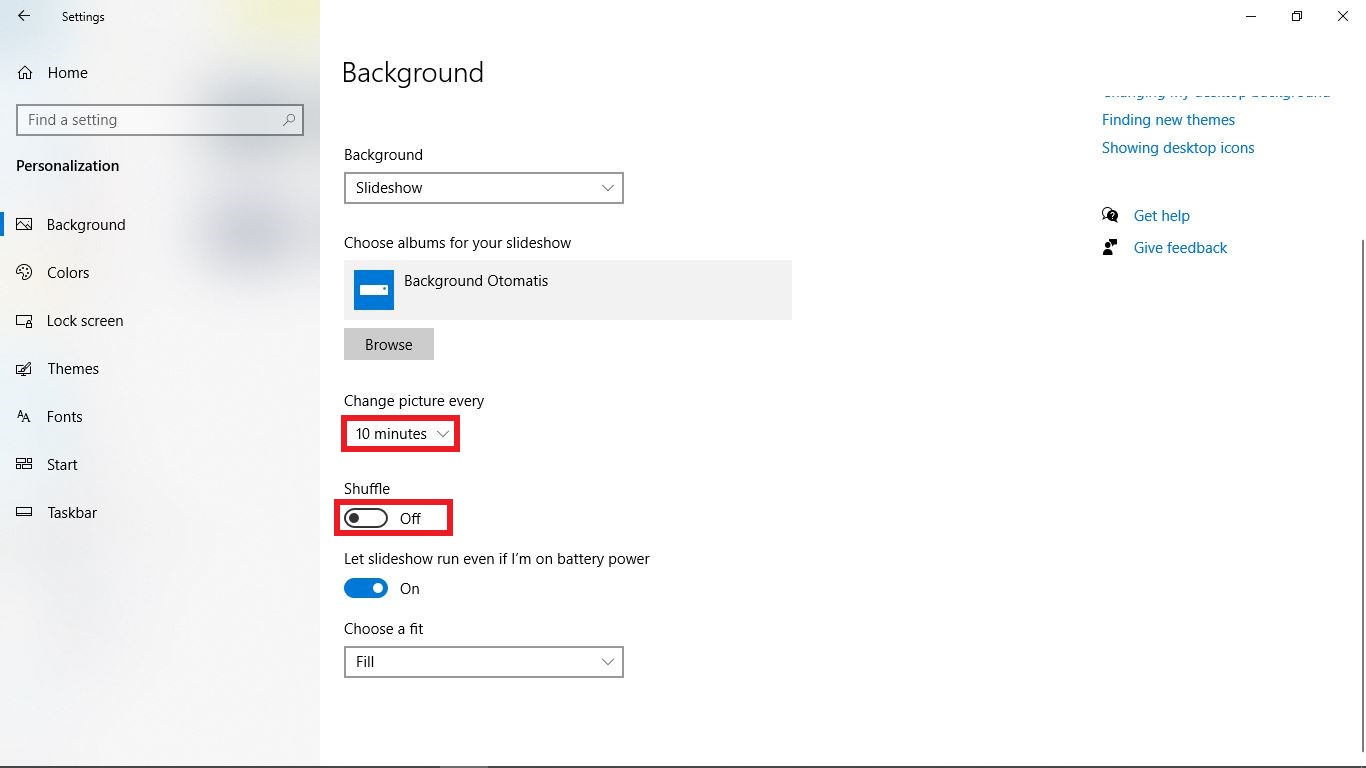The height and width of the screenshot is (768, 1366).
Task: Open the Finding new themes link
Action: pos(1168,120)
